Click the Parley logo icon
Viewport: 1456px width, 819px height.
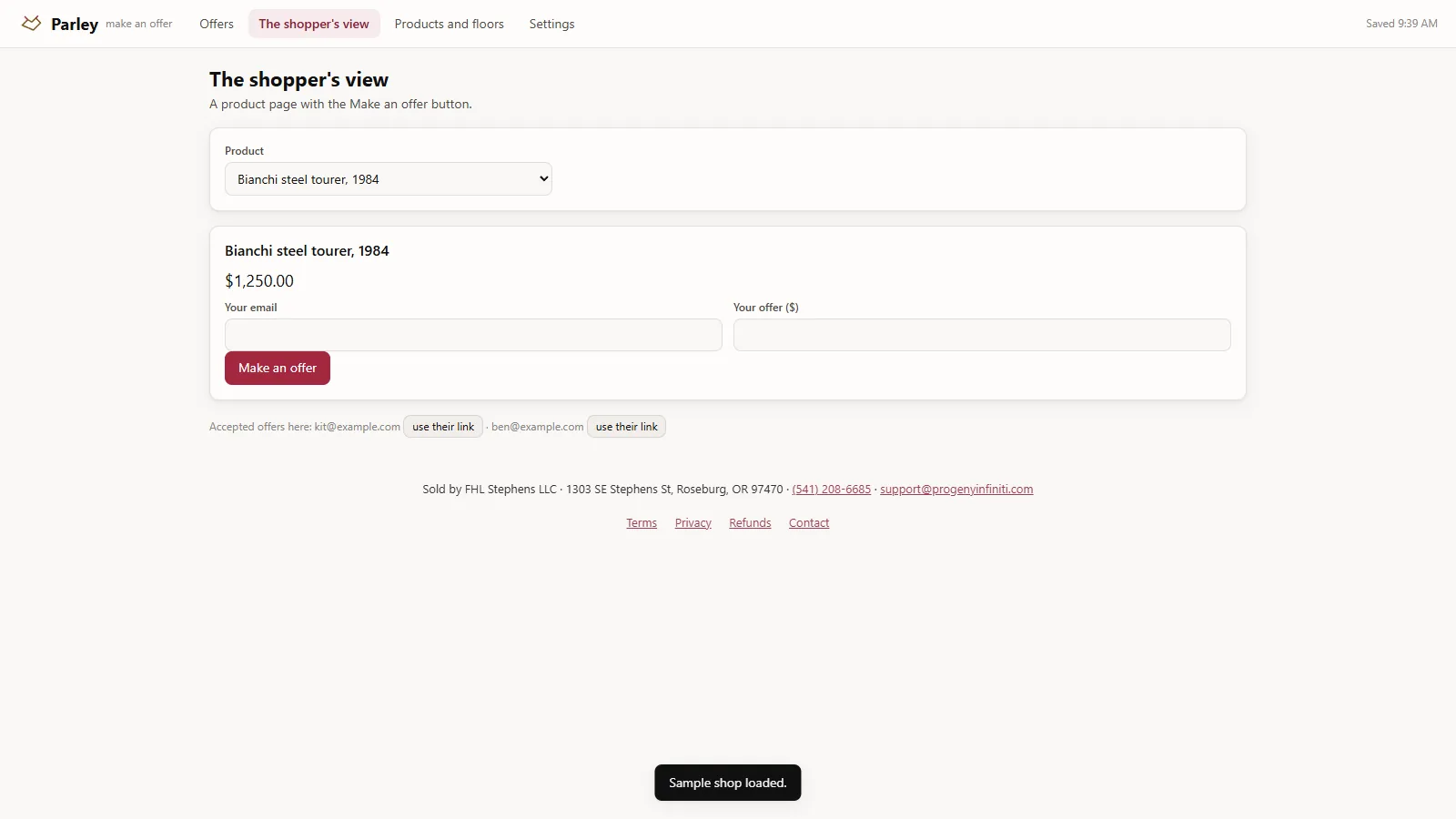coord(31,24)
